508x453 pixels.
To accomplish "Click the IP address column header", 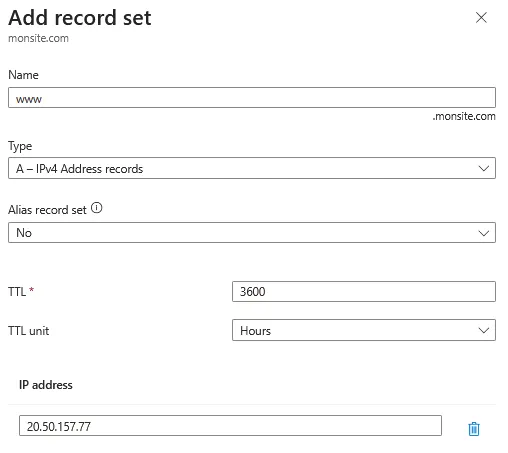I will pyautogui.click(x=46, y=385).
